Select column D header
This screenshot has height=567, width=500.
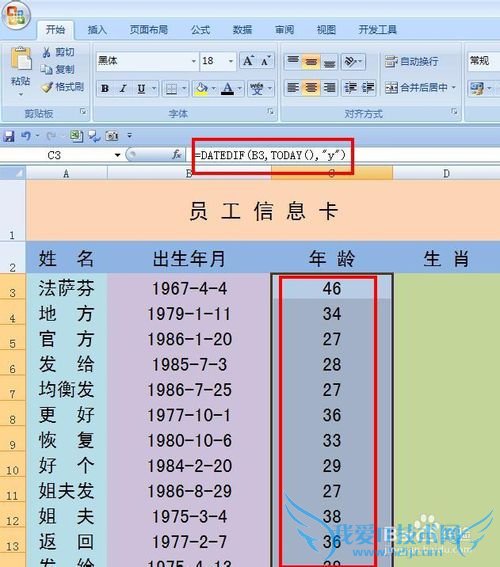point(446,173)
